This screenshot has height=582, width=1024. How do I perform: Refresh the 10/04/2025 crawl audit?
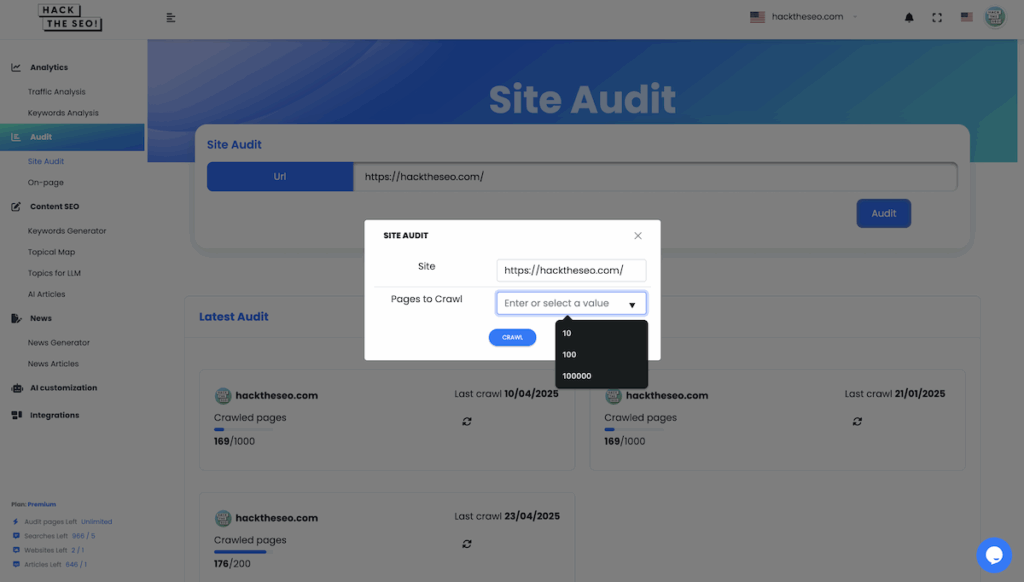[467, 421]
